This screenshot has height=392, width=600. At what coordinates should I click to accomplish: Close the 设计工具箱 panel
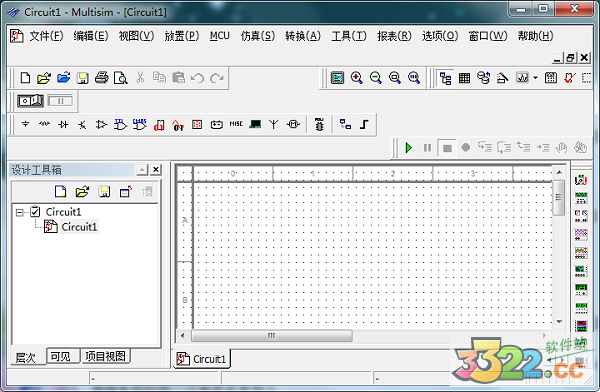pos(156,170)
